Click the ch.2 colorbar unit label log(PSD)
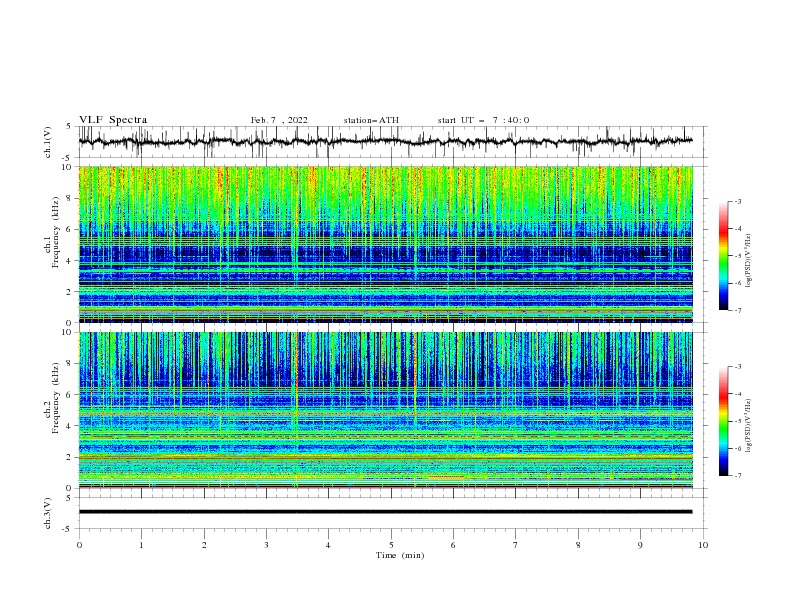 click(x=749, y=425)
